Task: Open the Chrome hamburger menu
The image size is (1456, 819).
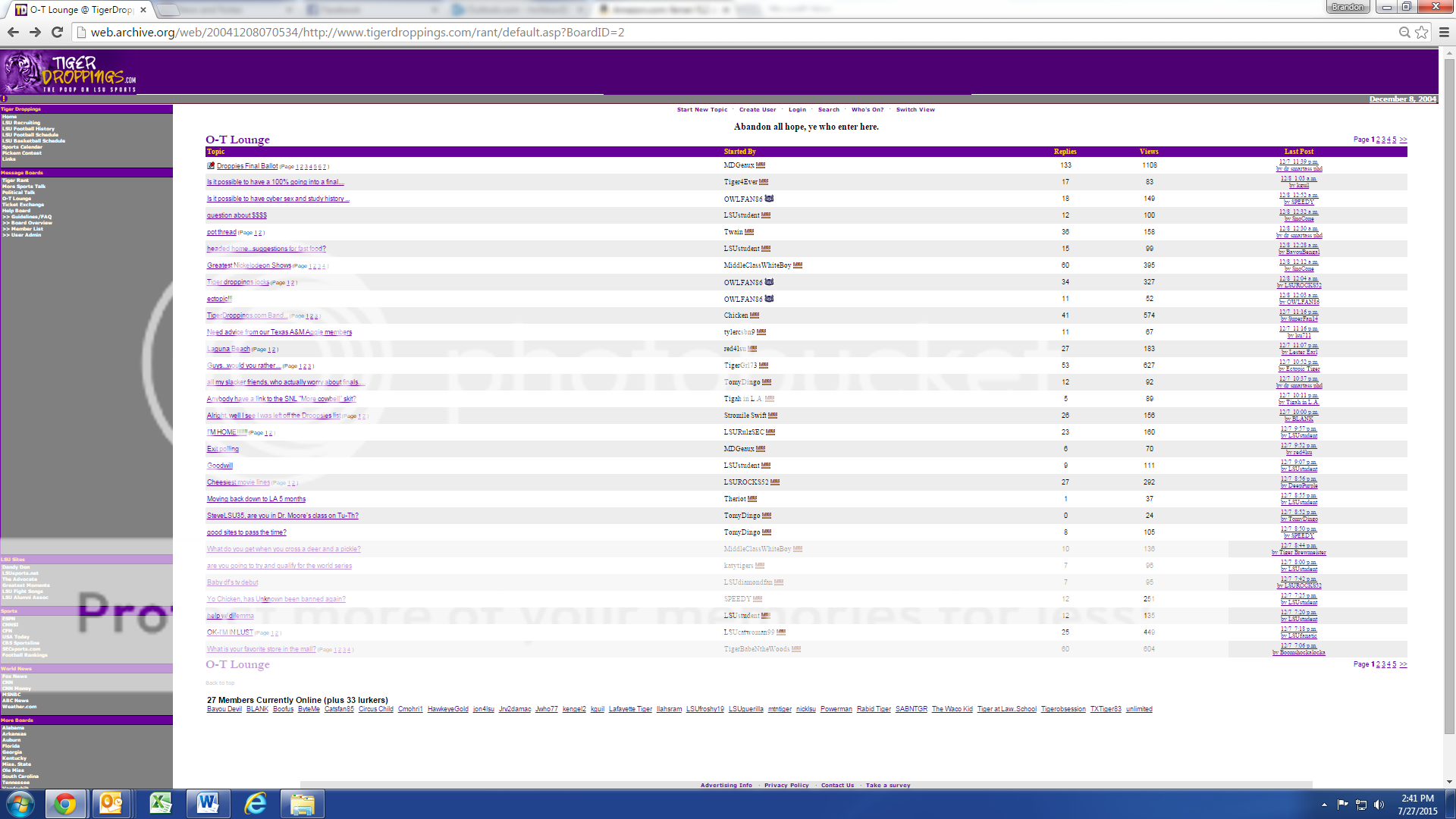Action: (1444, 33)
